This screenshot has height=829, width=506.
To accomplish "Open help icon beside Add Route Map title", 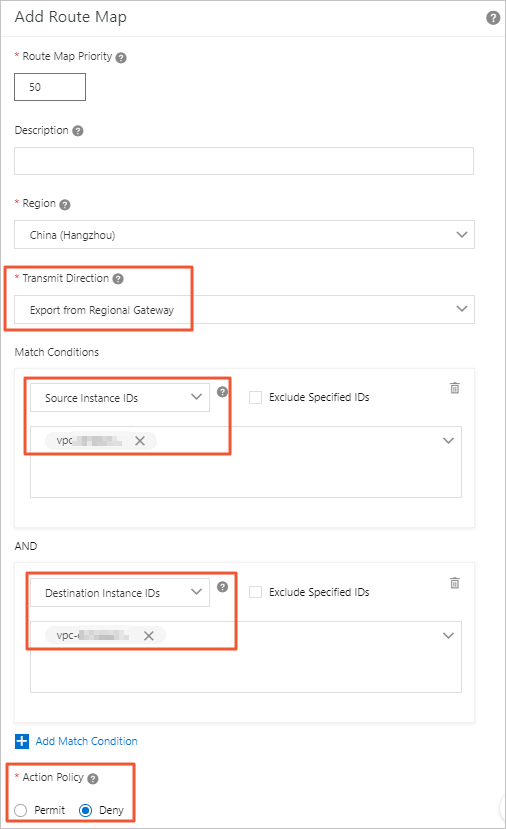I will [493, 18].
